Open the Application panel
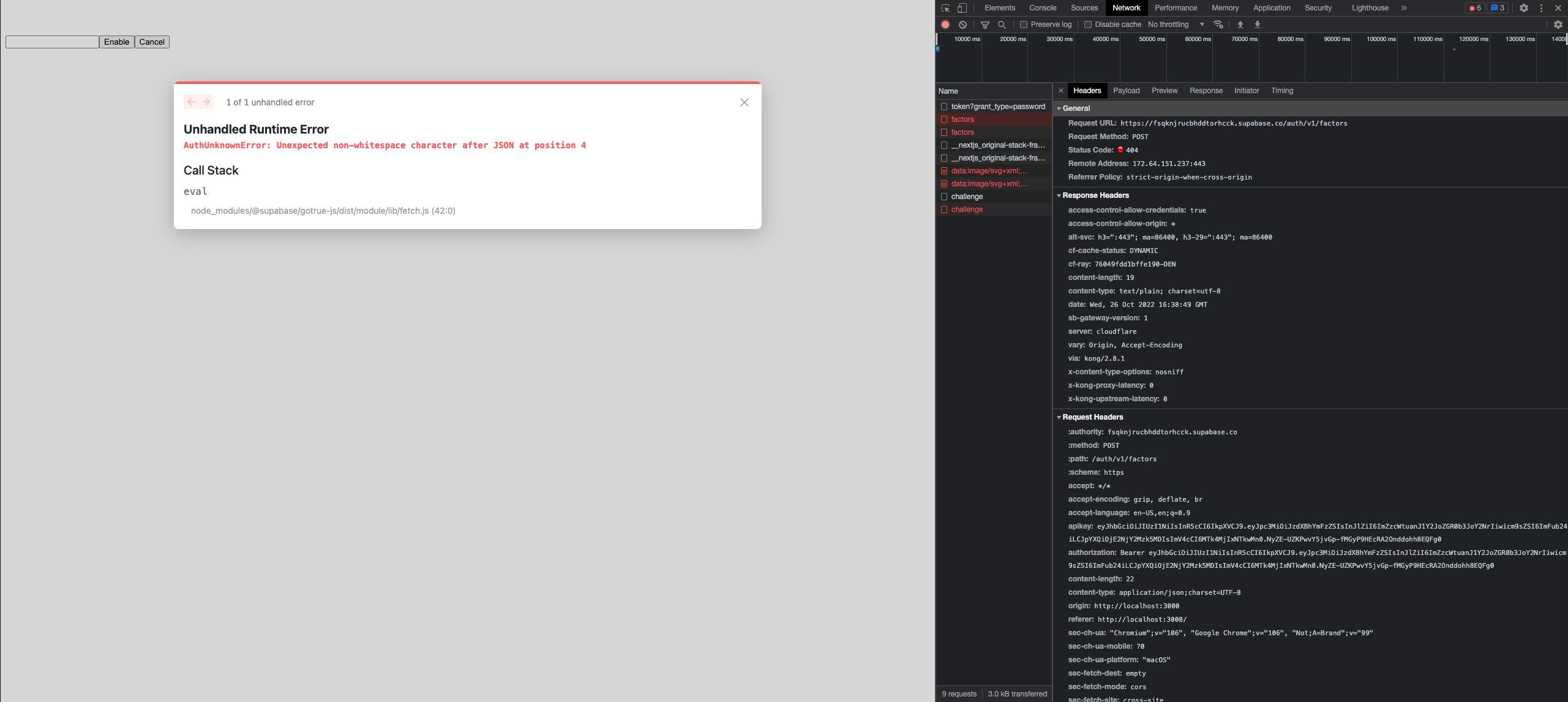Viewport: 1568px width, 702px height. coord(1272,8)
